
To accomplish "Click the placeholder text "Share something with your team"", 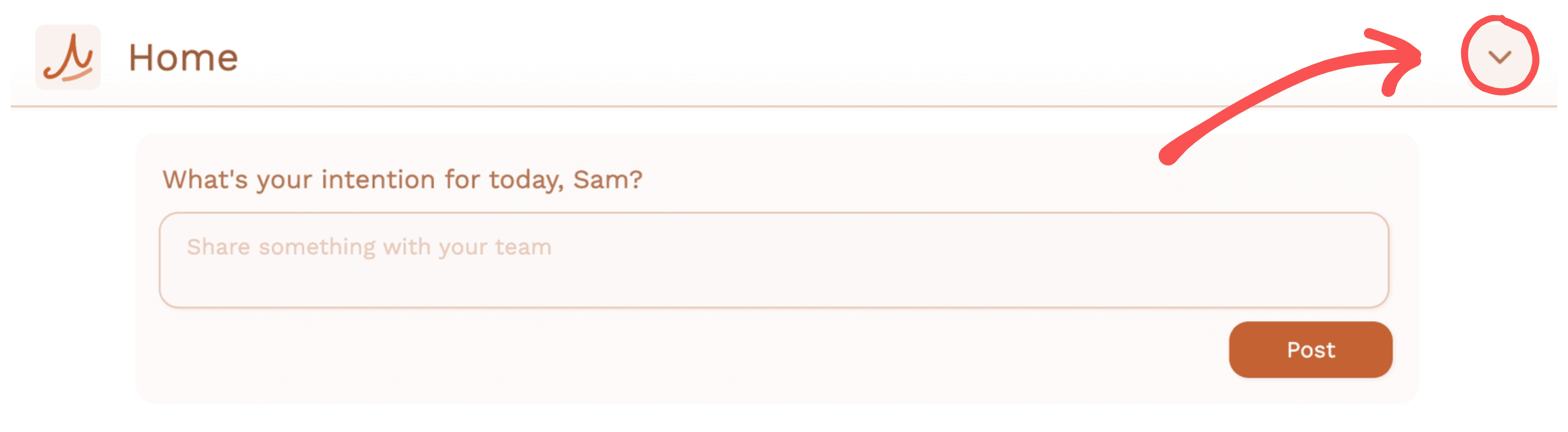I will (369, 247).
